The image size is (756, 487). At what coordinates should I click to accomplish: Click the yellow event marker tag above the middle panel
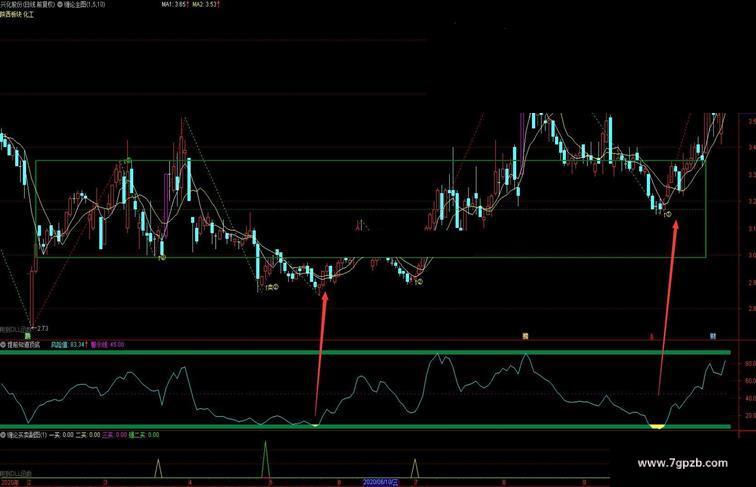(525, 336)
